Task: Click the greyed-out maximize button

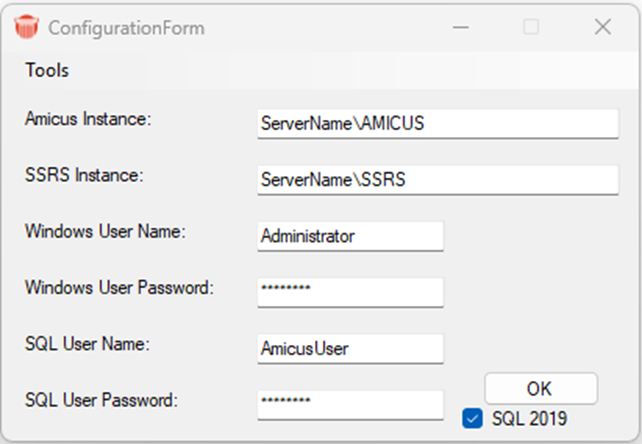Action: point(531,27)
